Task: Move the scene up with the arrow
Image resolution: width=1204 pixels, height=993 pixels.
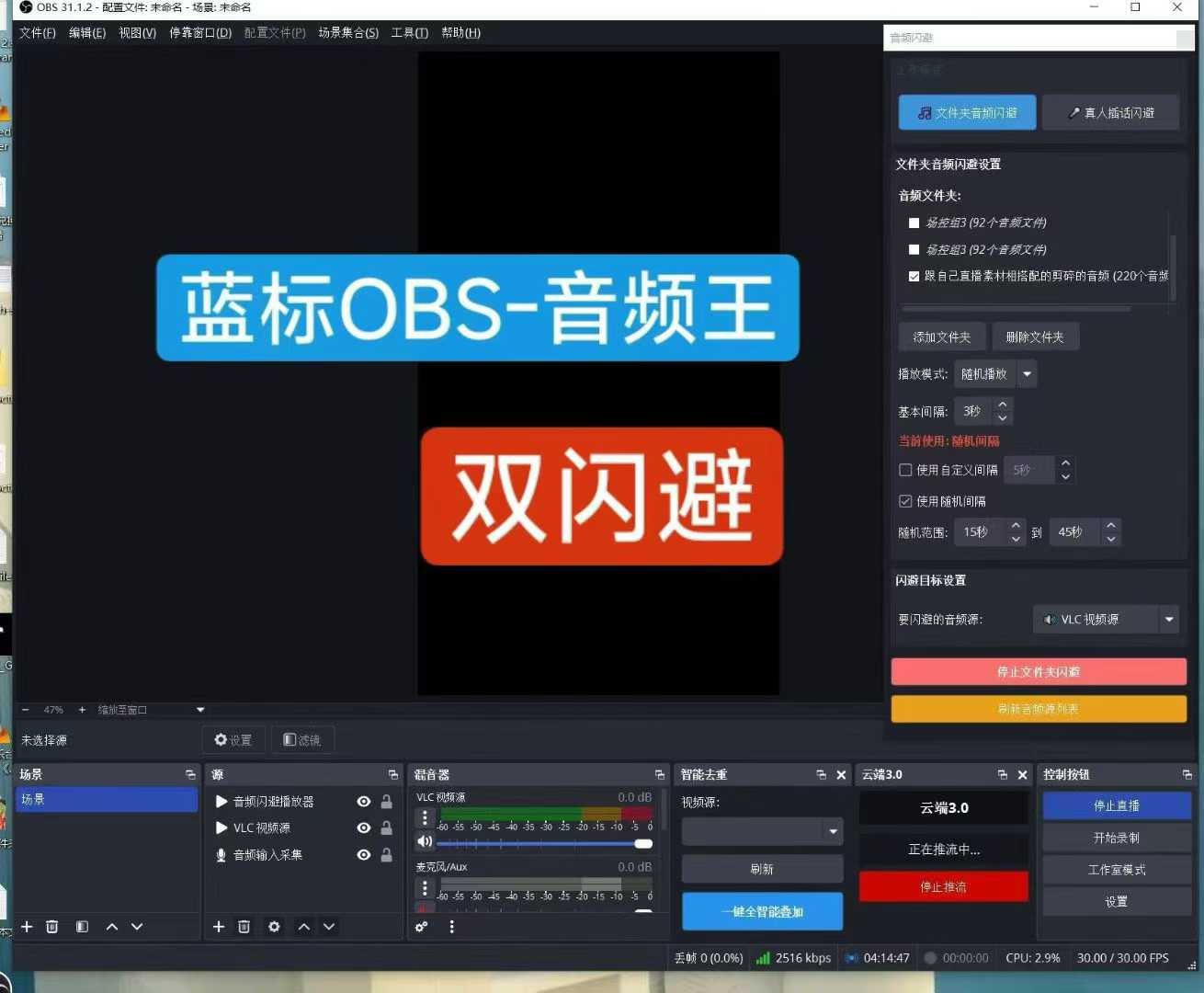Action: (112, 927)
